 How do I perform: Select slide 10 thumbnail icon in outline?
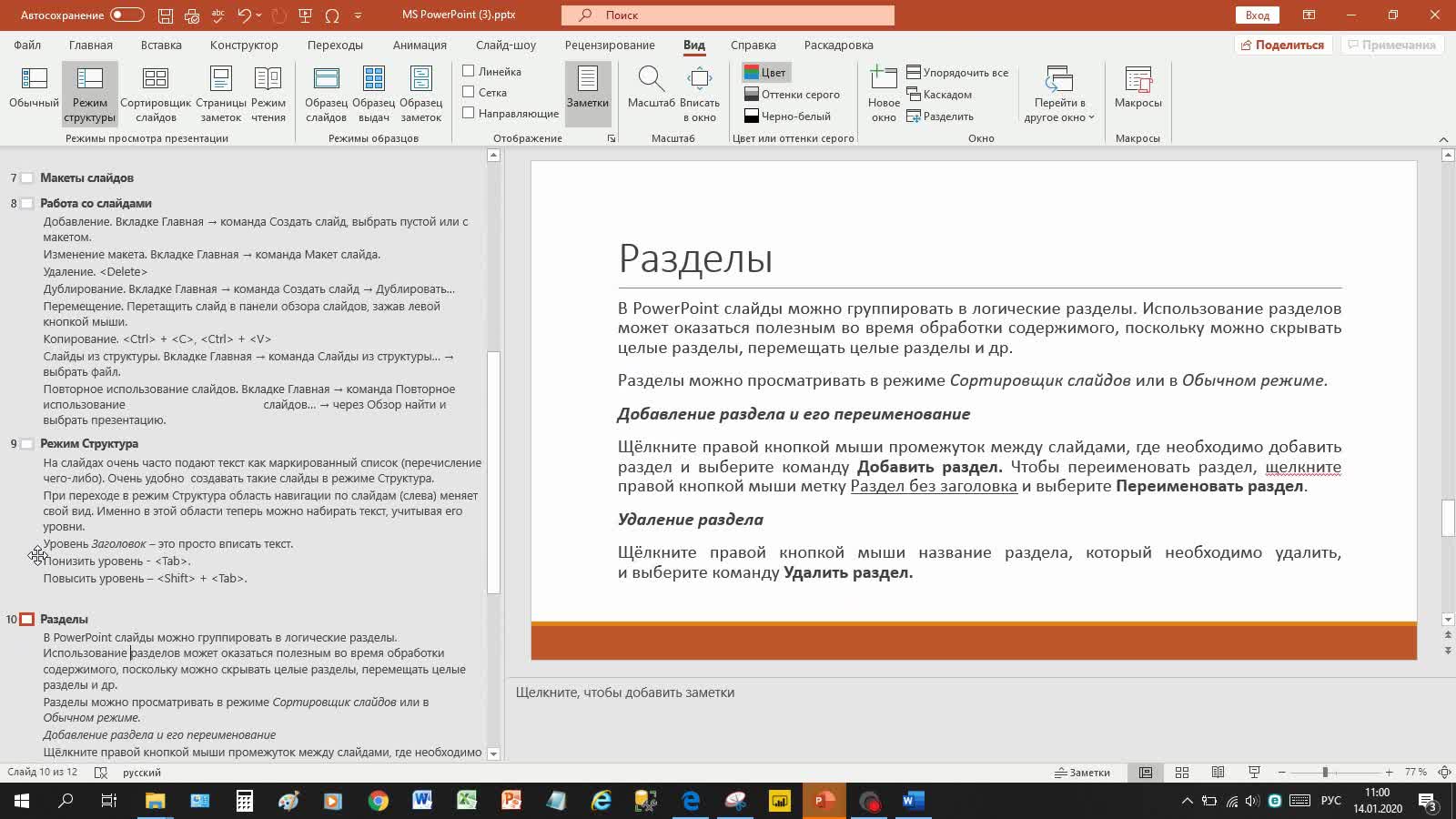27,619
